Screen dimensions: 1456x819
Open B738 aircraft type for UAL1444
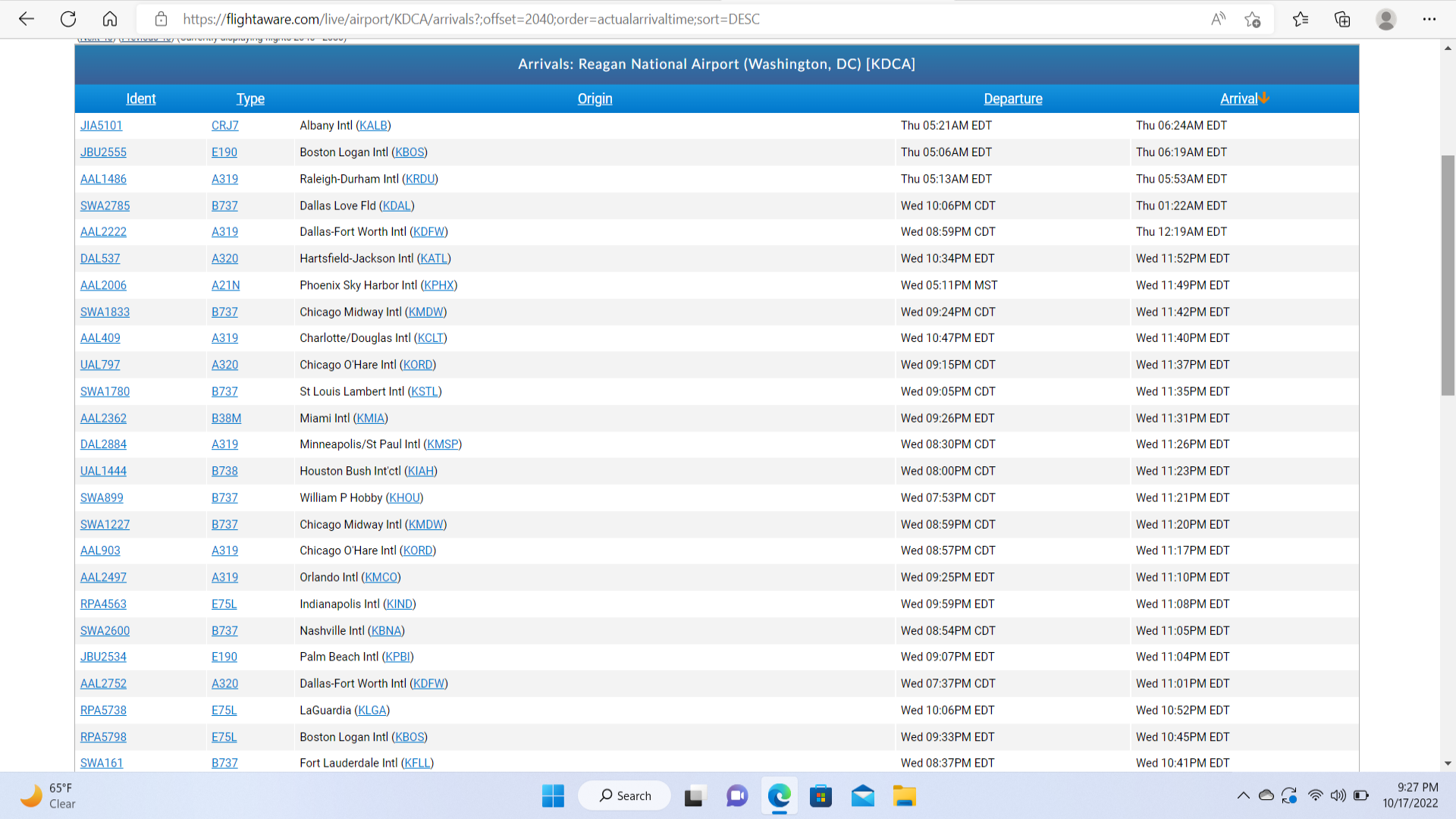tap(224, 471)
